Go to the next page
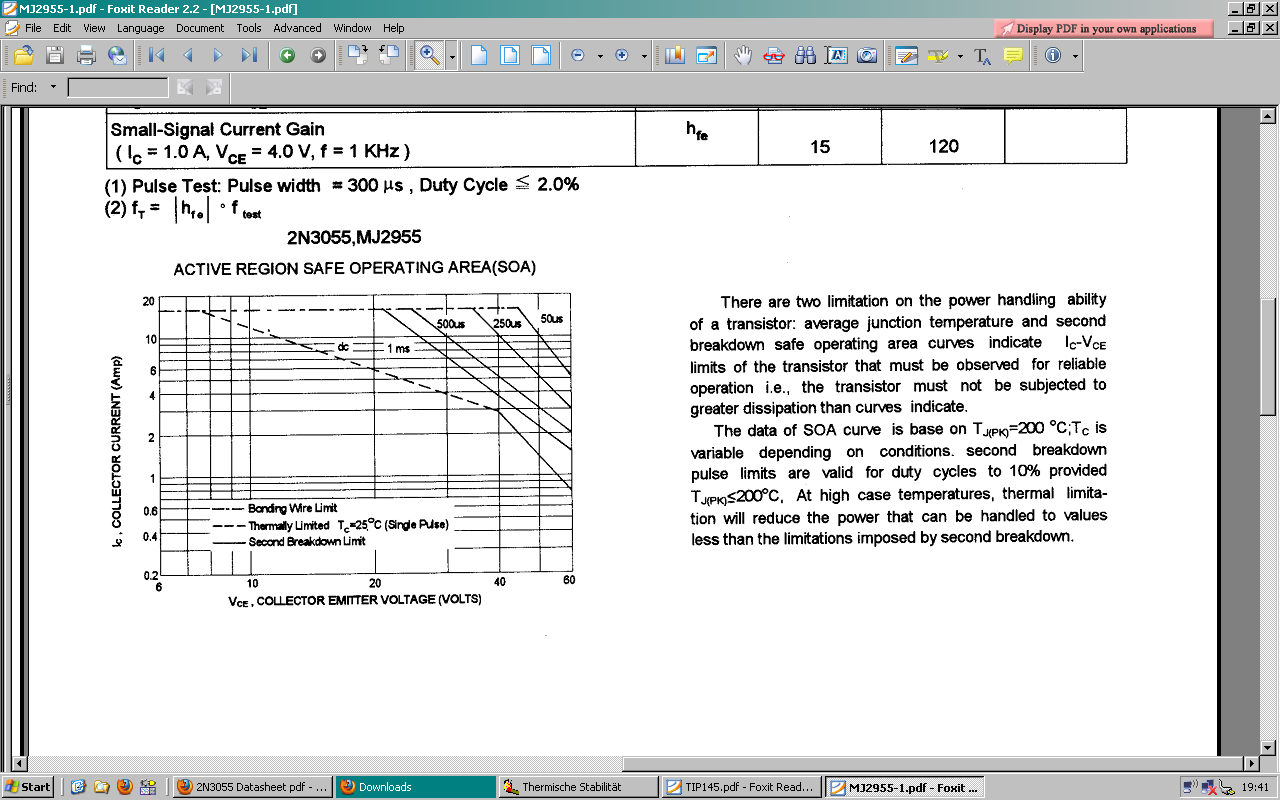Viewport: 1280px width, 800px height. click(x=217, y=55)
